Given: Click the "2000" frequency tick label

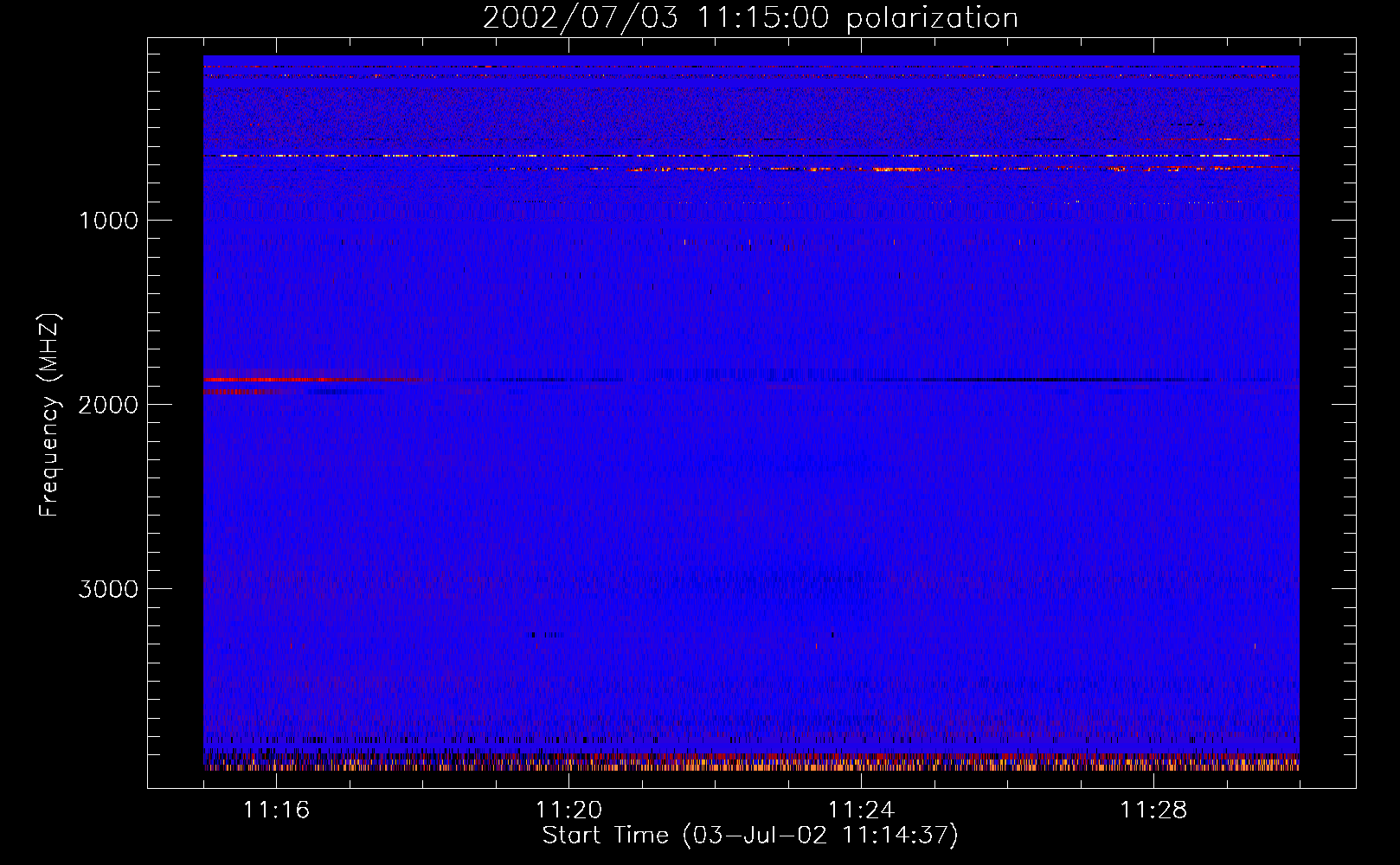Looking at the screenshot, I should click(x=108, y=405).
